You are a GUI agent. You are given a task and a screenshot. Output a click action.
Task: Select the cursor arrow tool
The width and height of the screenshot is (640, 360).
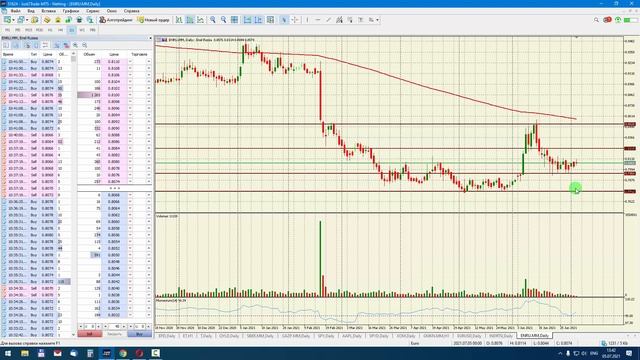click(284, 20)
